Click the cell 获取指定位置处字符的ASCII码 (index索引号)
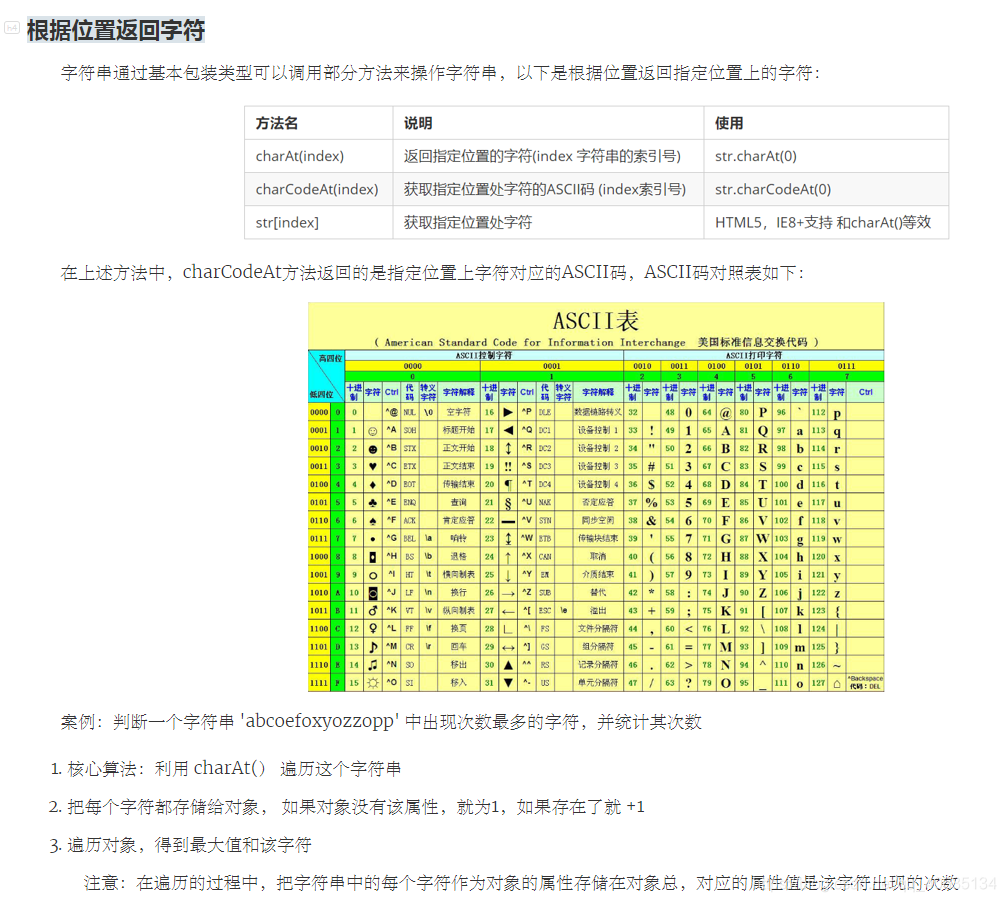 click(548, 189)
